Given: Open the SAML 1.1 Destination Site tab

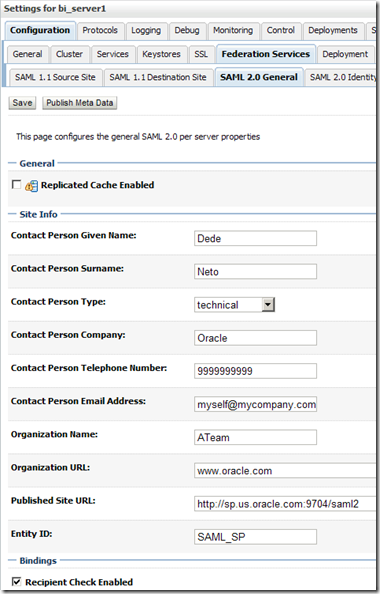Looking at the screenshot, I should [x=158, y=77].
